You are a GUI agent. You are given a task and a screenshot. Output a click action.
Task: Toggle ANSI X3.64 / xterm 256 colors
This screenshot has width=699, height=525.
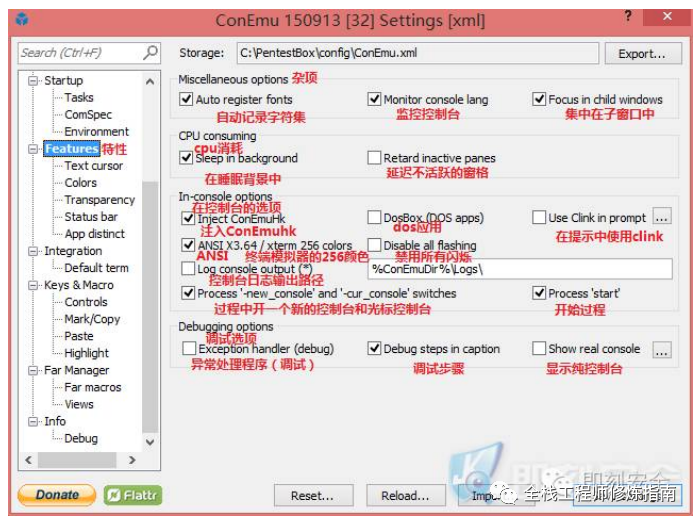click(188, 245)
